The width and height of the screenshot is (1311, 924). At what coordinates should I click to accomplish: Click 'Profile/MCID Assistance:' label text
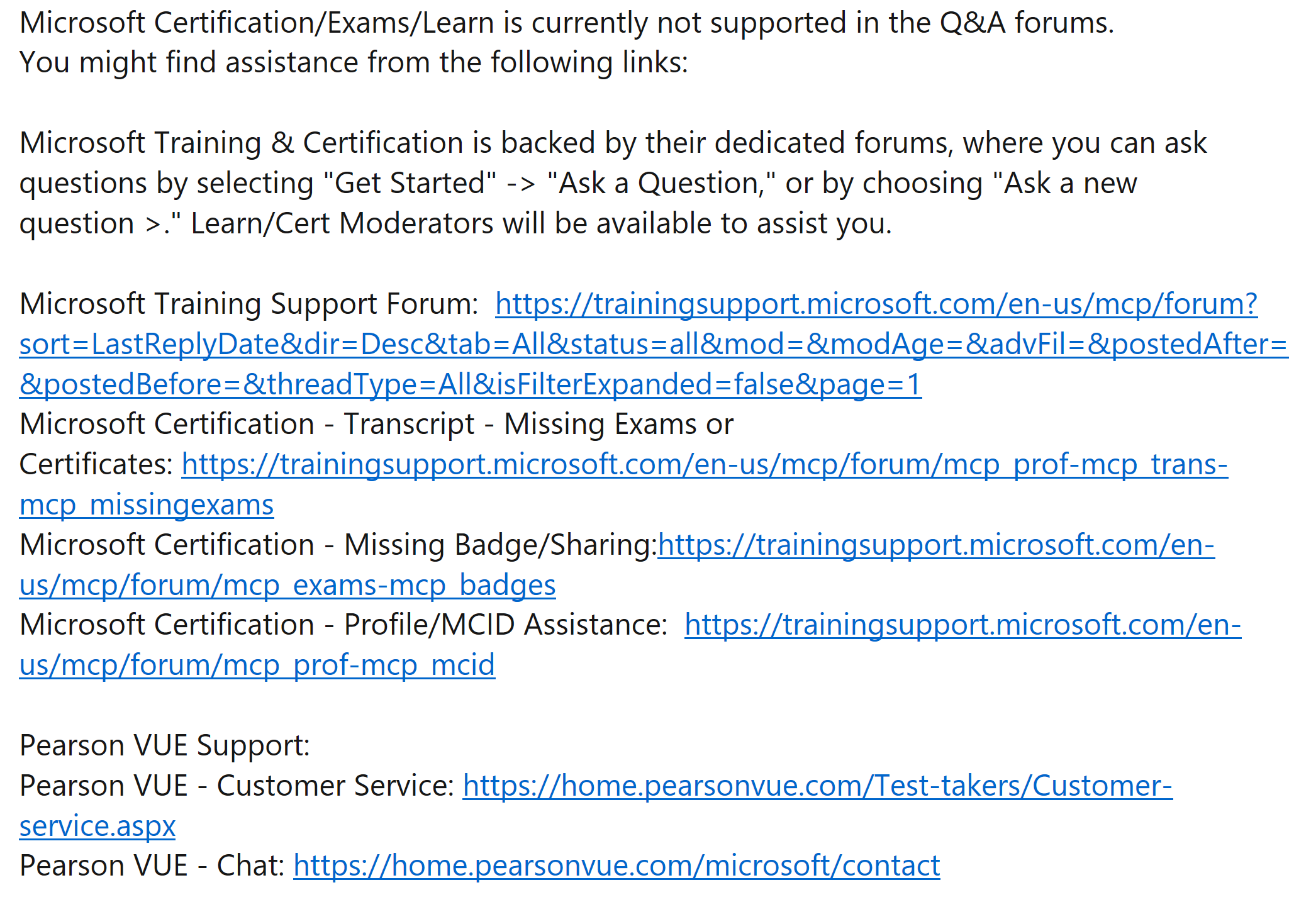tap(506, 625)
